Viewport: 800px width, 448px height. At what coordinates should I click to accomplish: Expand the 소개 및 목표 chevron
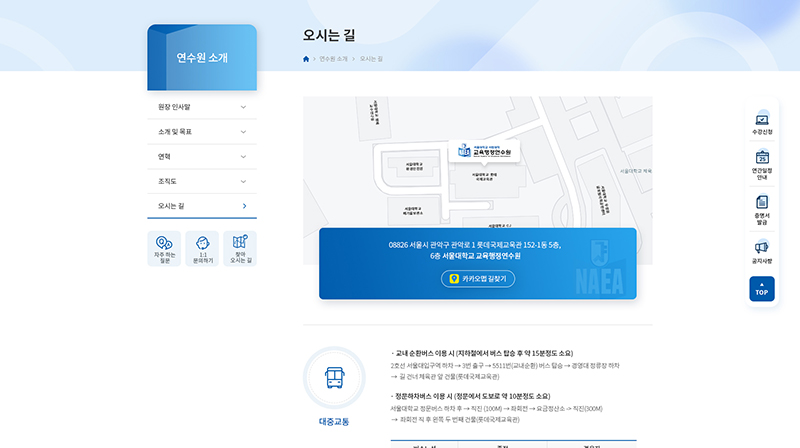[x=243, y=132]
